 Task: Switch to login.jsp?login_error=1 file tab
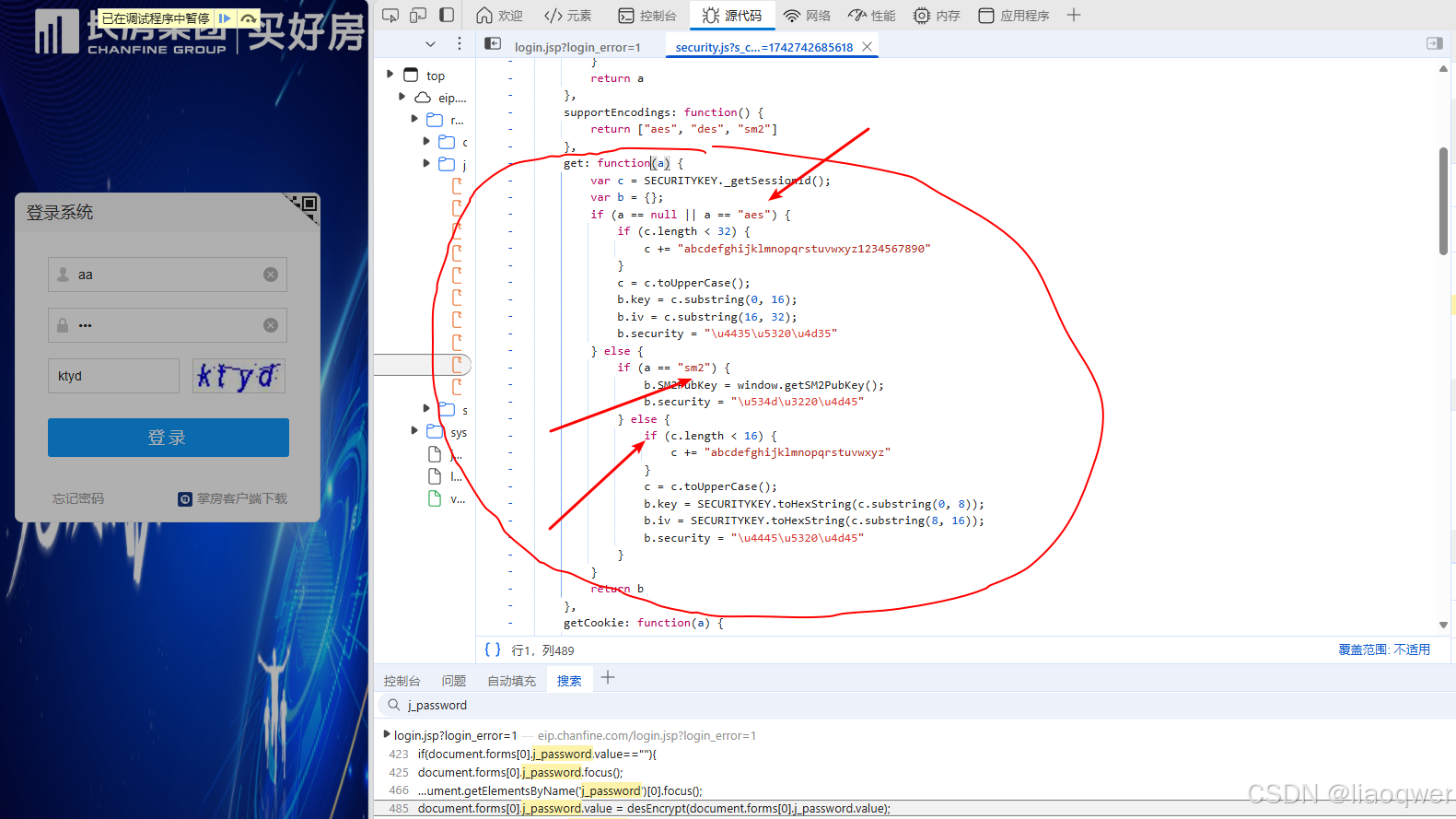pos(577,47)
